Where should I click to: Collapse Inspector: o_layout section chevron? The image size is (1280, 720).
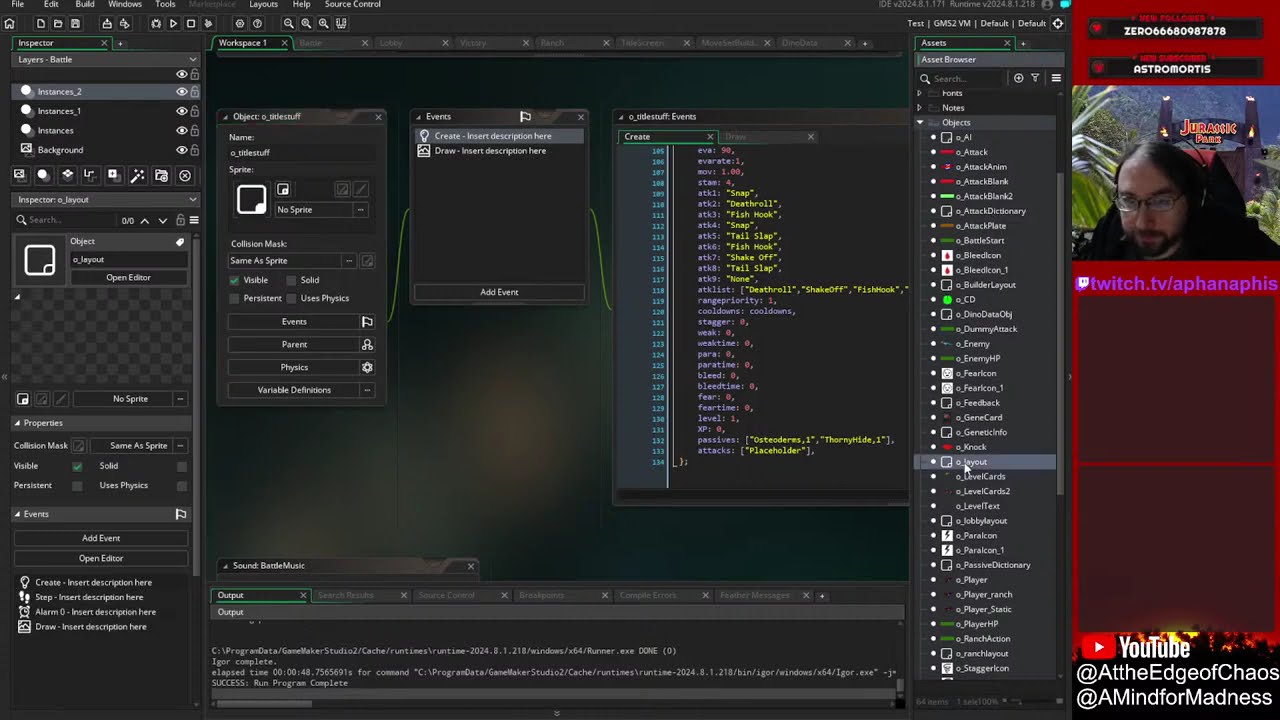tap(193, 199)
